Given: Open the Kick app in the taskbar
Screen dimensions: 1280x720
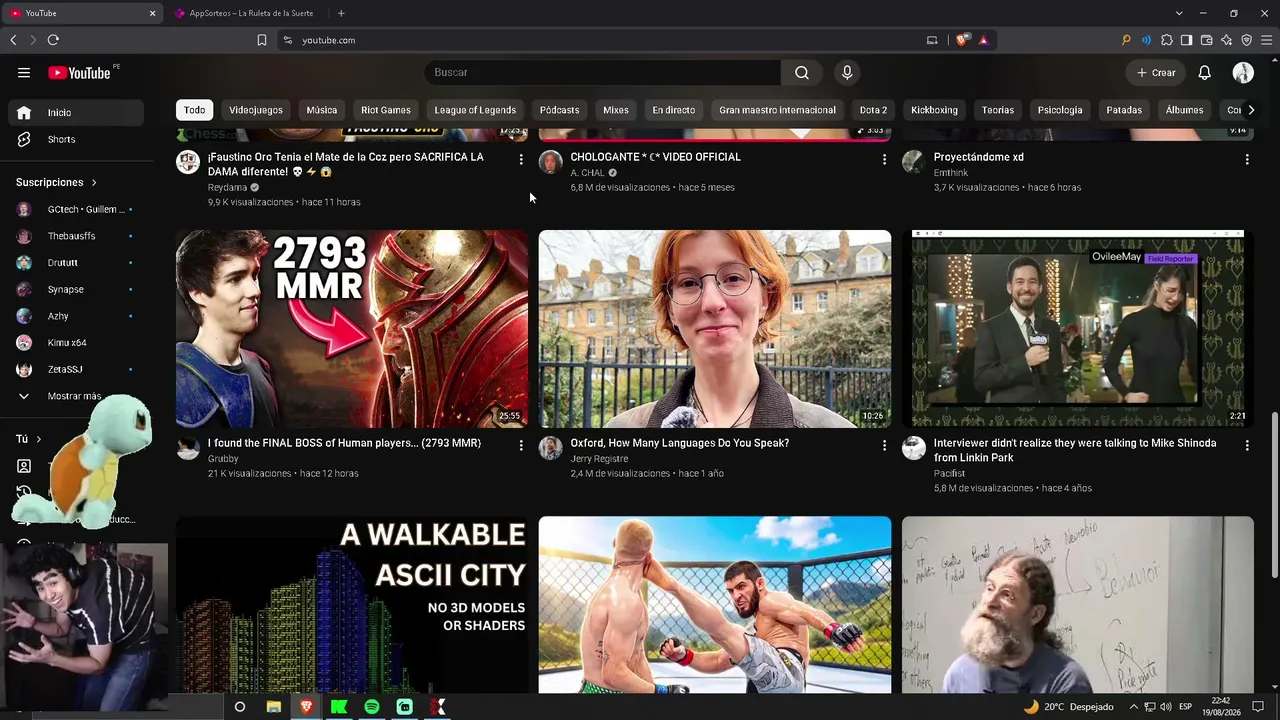Looking at the screenshot, I should tap(339, 707).
